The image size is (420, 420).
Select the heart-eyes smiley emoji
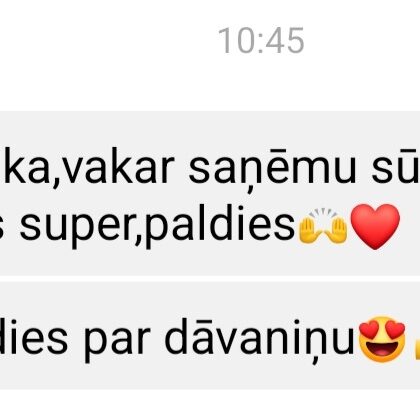point(383,339)
